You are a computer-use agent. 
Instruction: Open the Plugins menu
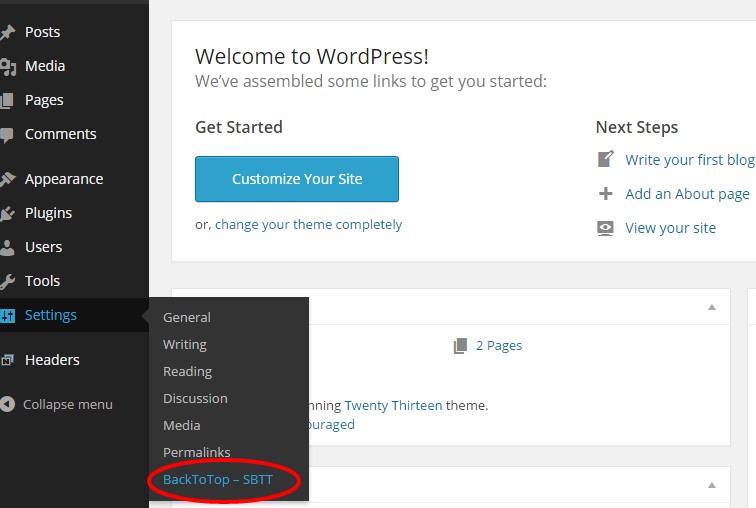point(48,214)
